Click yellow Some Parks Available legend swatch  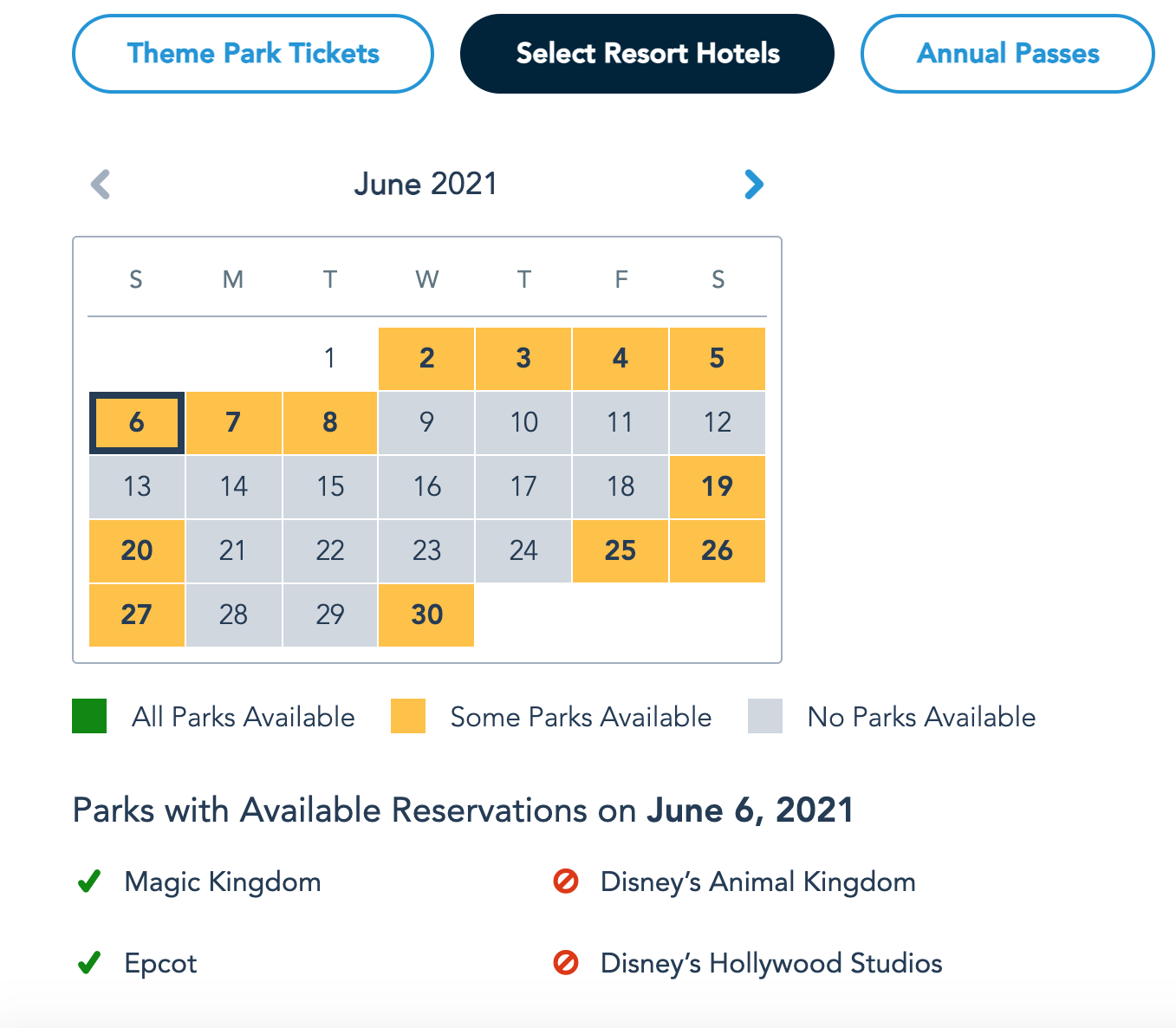point(408,716)
